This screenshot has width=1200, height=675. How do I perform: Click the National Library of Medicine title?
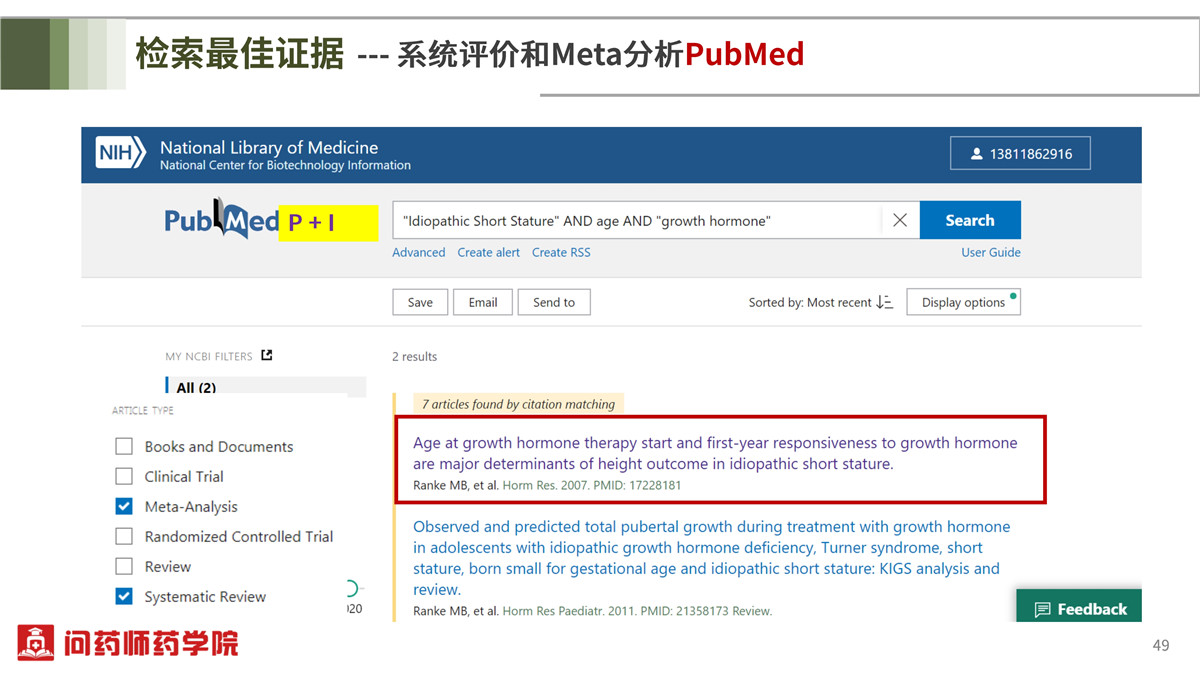pos(269,147)
